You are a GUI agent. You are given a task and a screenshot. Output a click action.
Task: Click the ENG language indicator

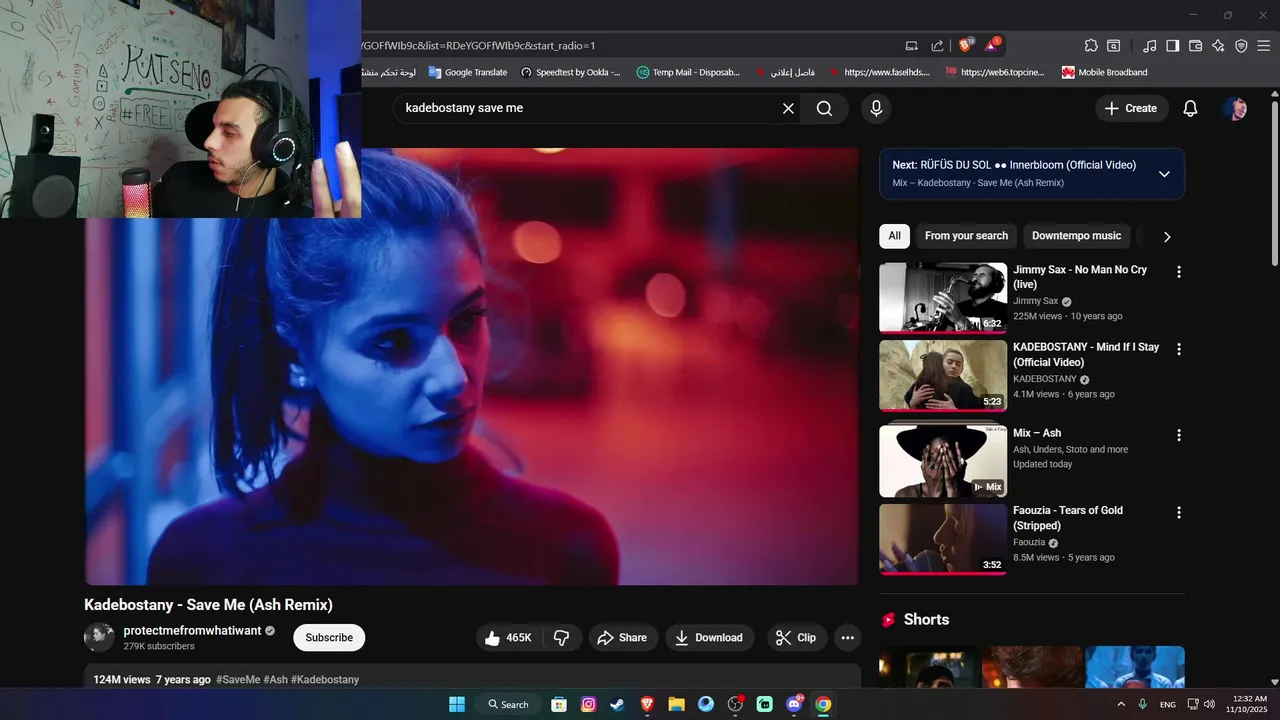[1167, 705]
